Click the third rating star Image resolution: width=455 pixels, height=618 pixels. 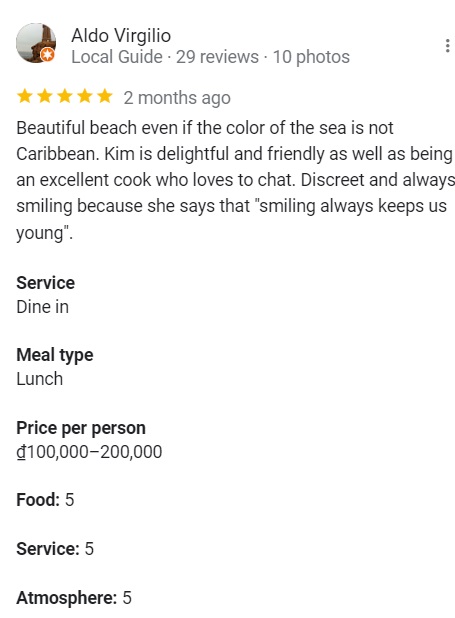(65, 96)
